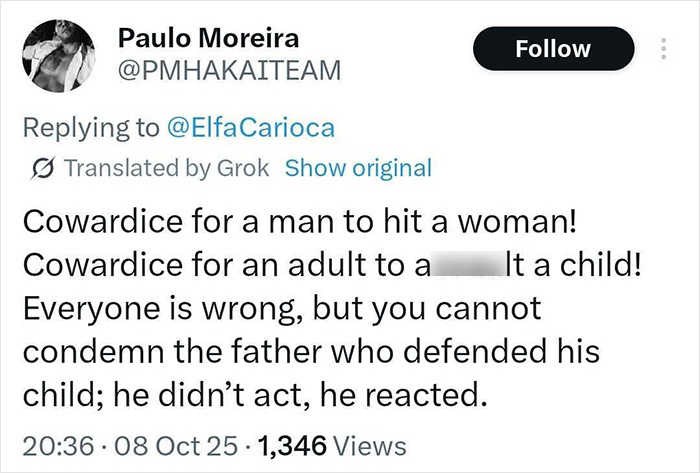Click the "Replying to" text
Viewport: 700px width, 473px height.
pos(90,127)
